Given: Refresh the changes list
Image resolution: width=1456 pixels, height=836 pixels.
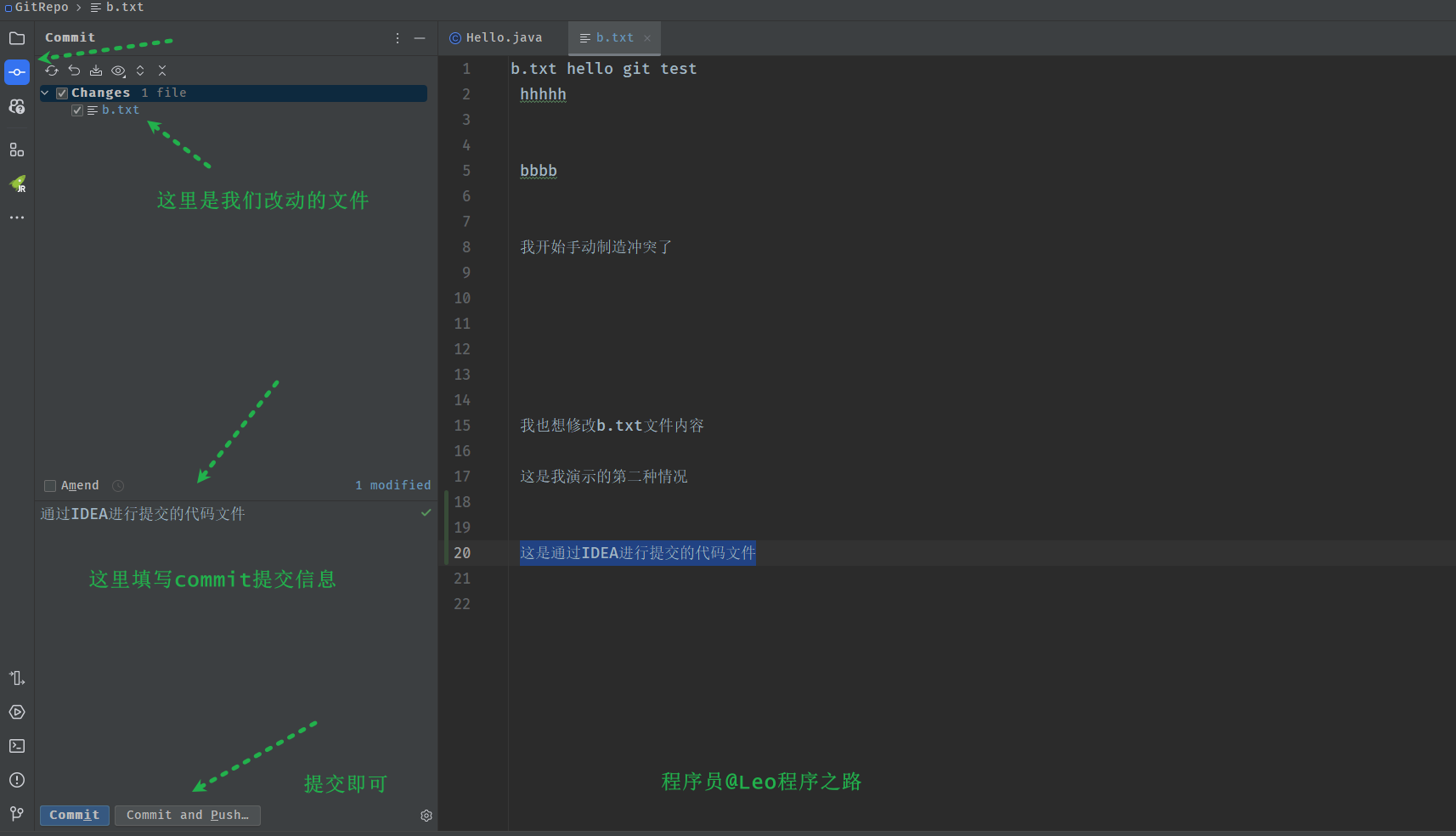Looking at the screenshot, I should [x=52, y=71].
